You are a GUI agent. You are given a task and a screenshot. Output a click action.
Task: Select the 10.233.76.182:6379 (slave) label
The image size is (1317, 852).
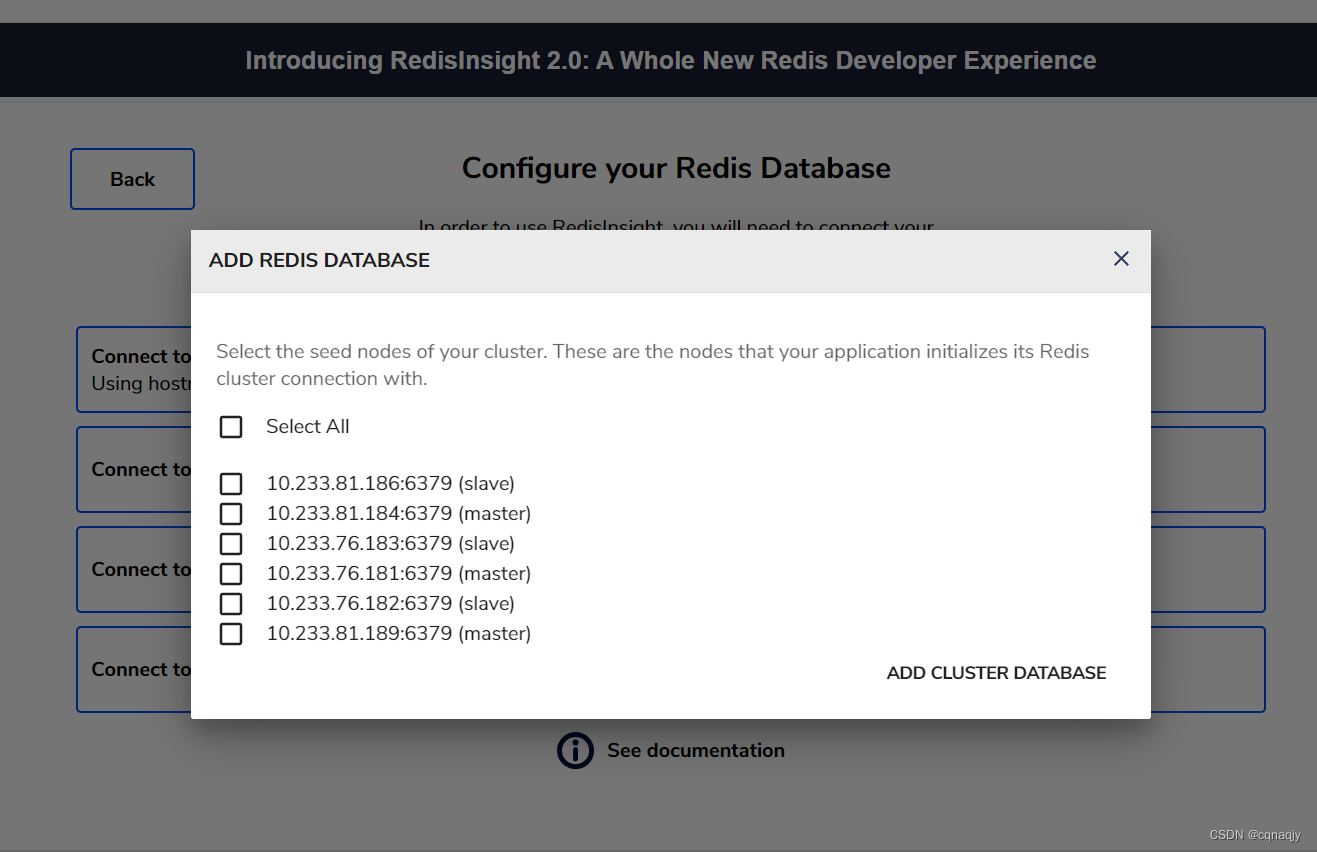(390, 604)
